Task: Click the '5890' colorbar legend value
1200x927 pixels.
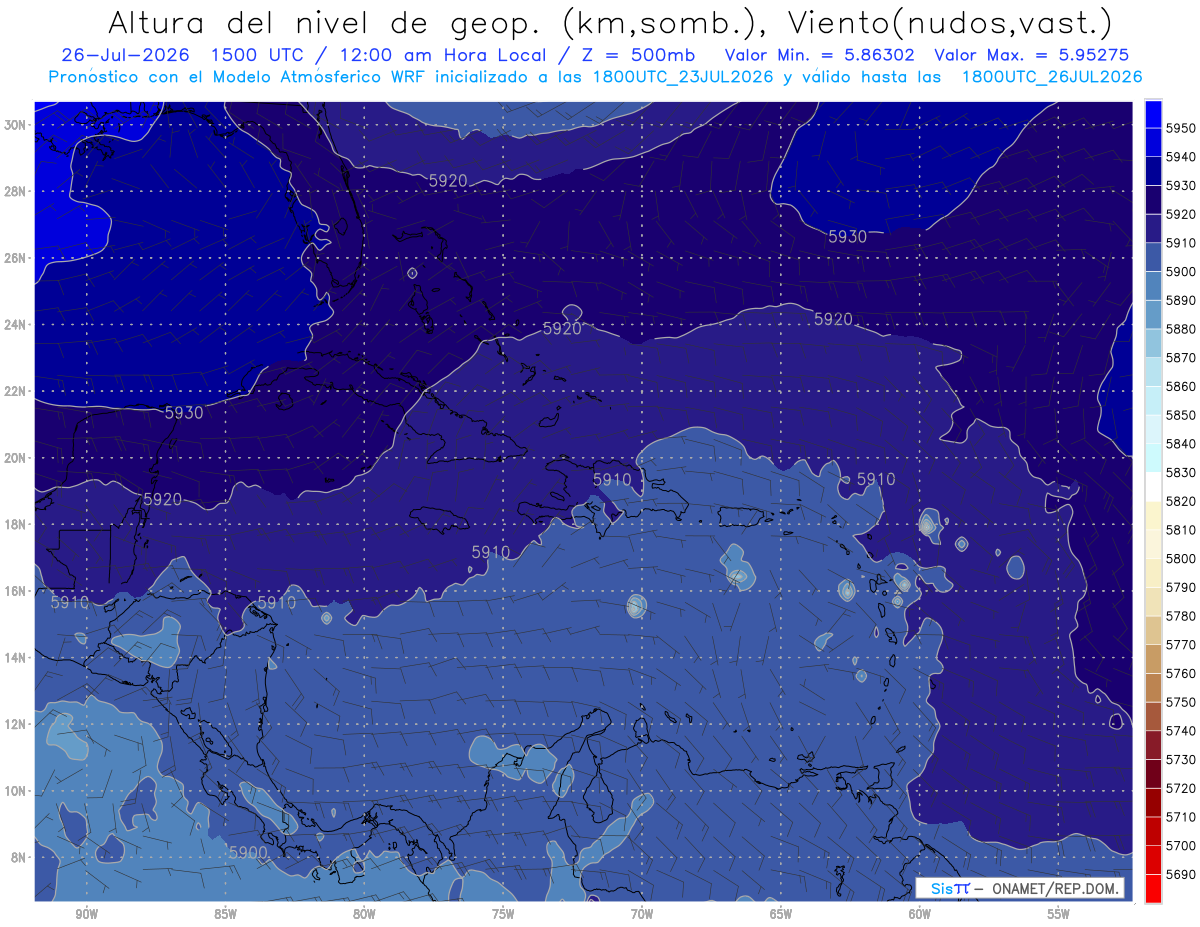Action: point(1180,300)
